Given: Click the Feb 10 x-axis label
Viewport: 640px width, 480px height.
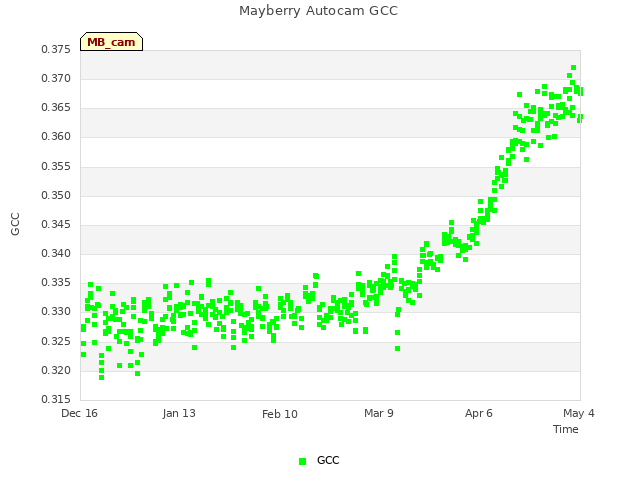Looking at the screenshot, I should [x=280, y=414].
